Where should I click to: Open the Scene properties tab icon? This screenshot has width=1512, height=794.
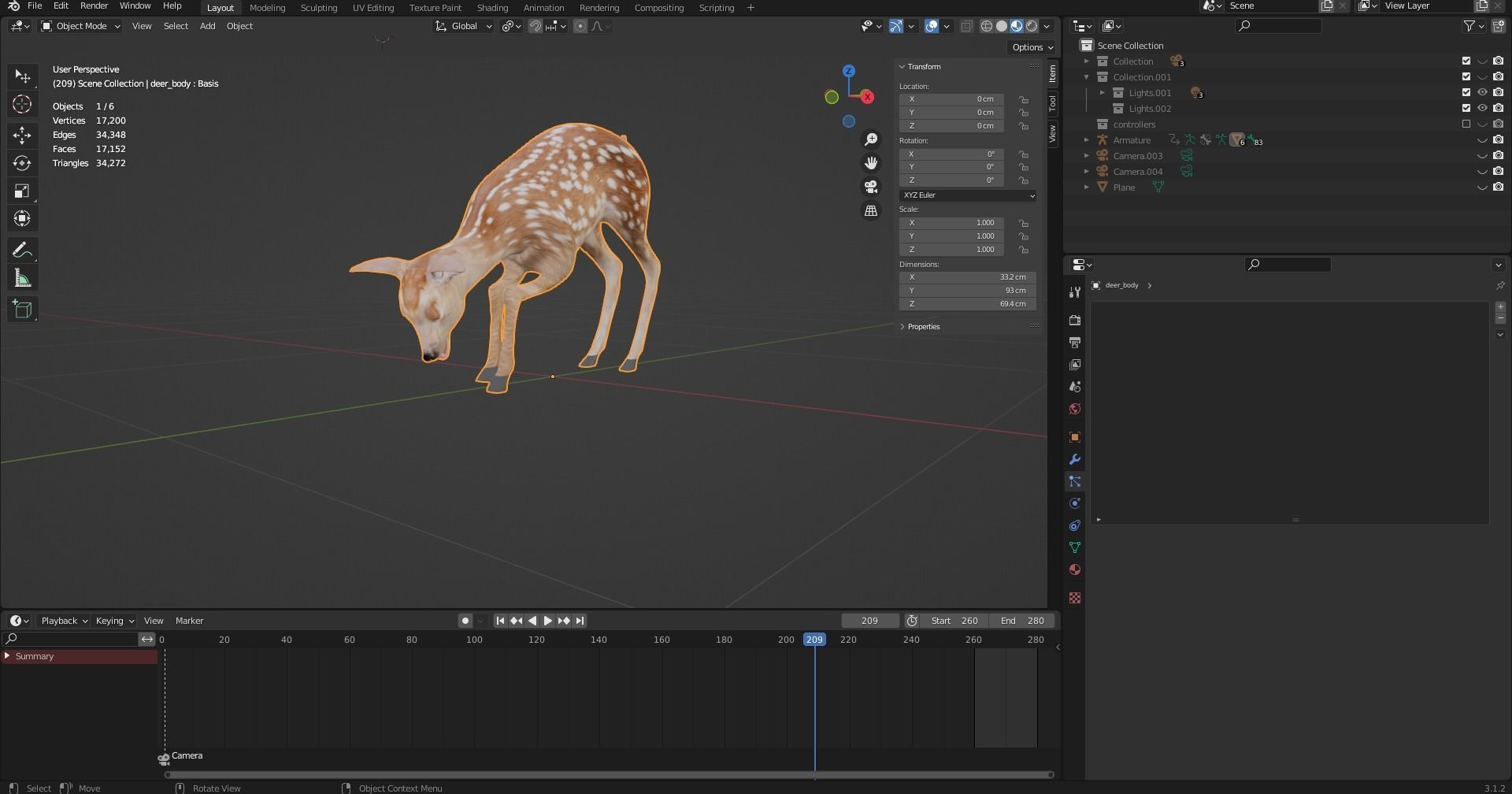(x=1075, y=387)
